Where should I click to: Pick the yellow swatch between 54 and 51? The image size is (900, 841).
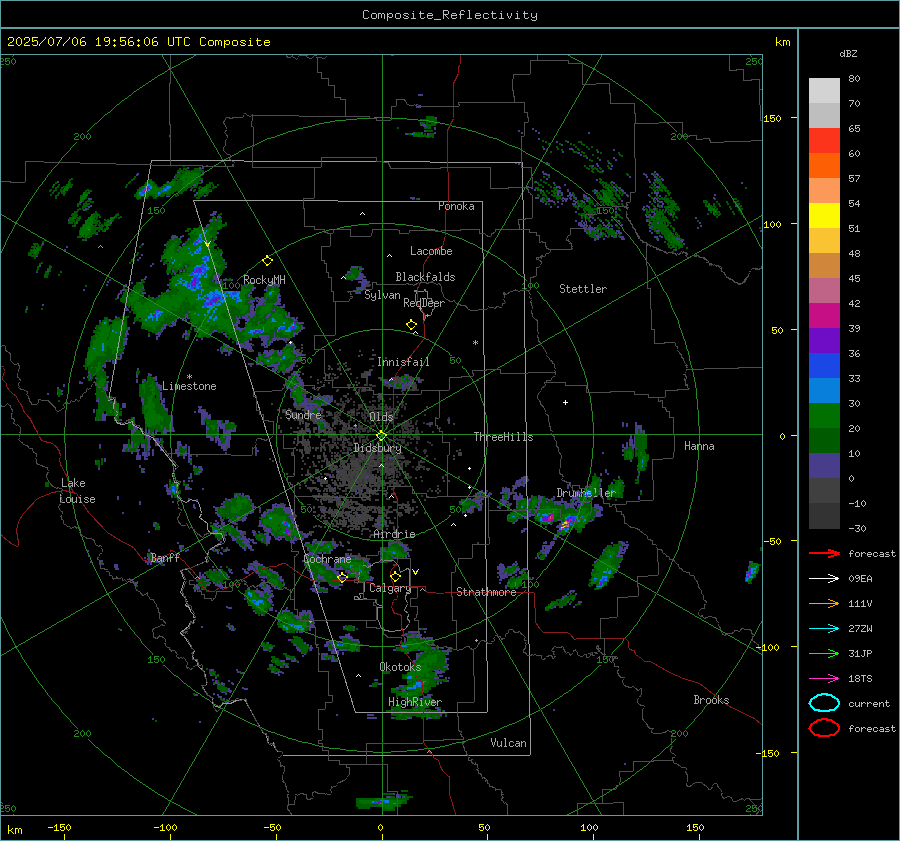(x=824, y=216)
